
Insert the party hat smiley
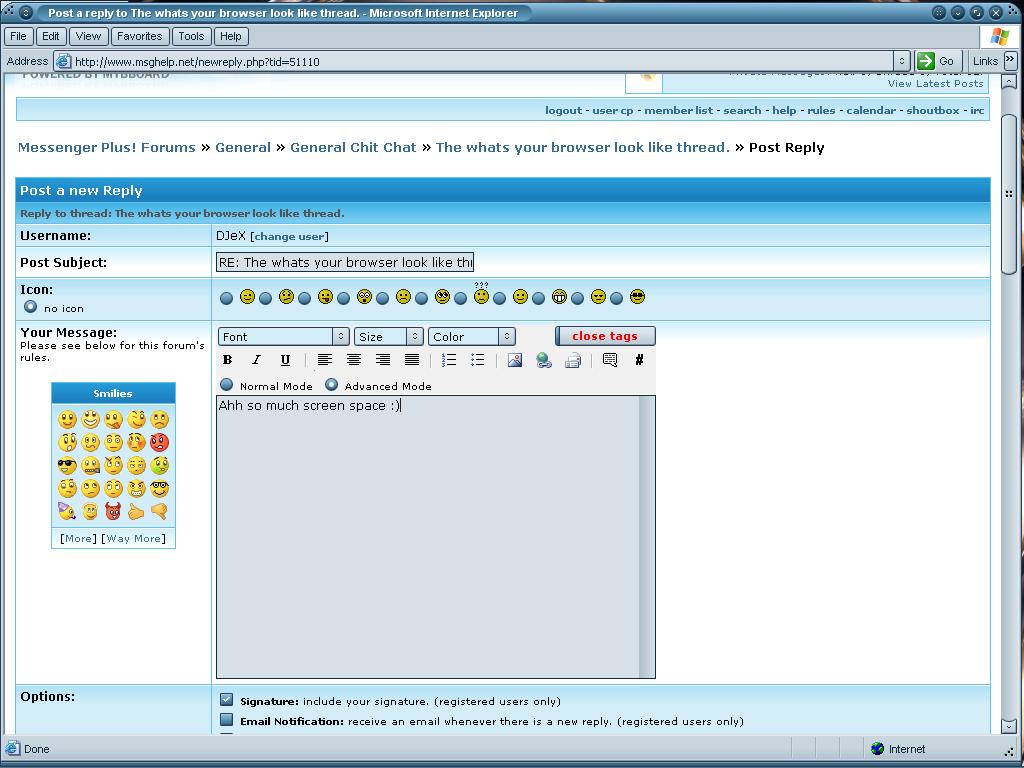coord(67,511)
